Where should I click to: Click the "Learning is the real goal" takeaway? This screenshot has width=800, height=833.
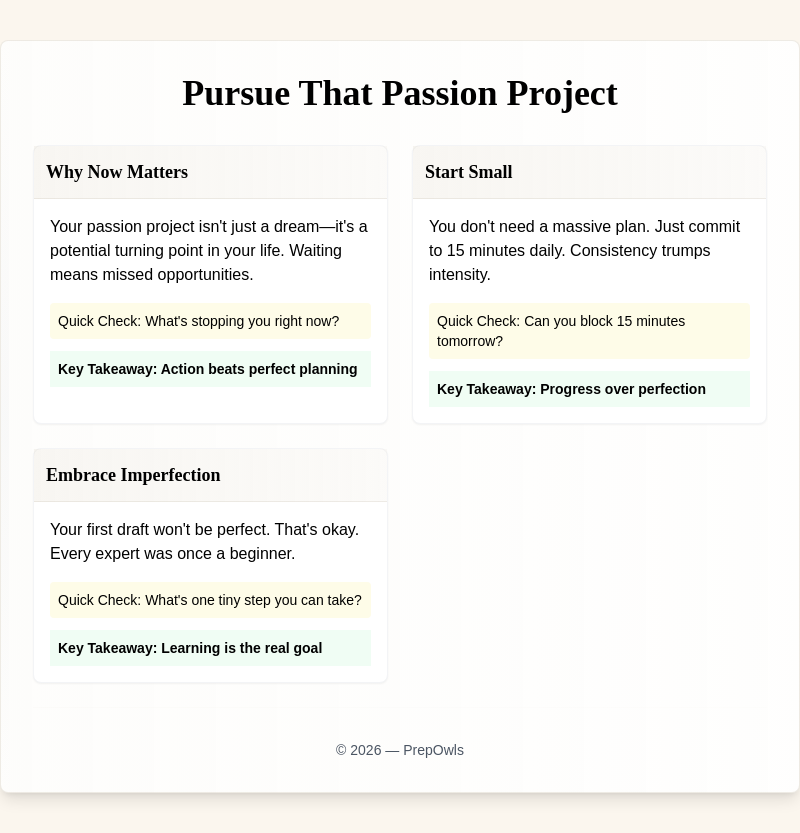point(190,648)
